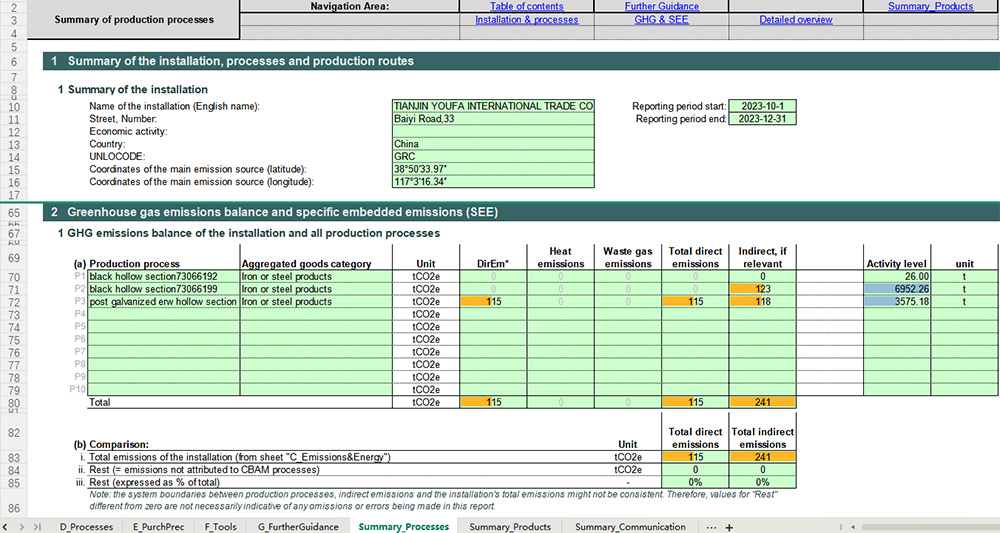Viewport: 1000px width, 533px height.
Task: Open the E_PurchPrec sheet tab
Action: click(159, 526)
